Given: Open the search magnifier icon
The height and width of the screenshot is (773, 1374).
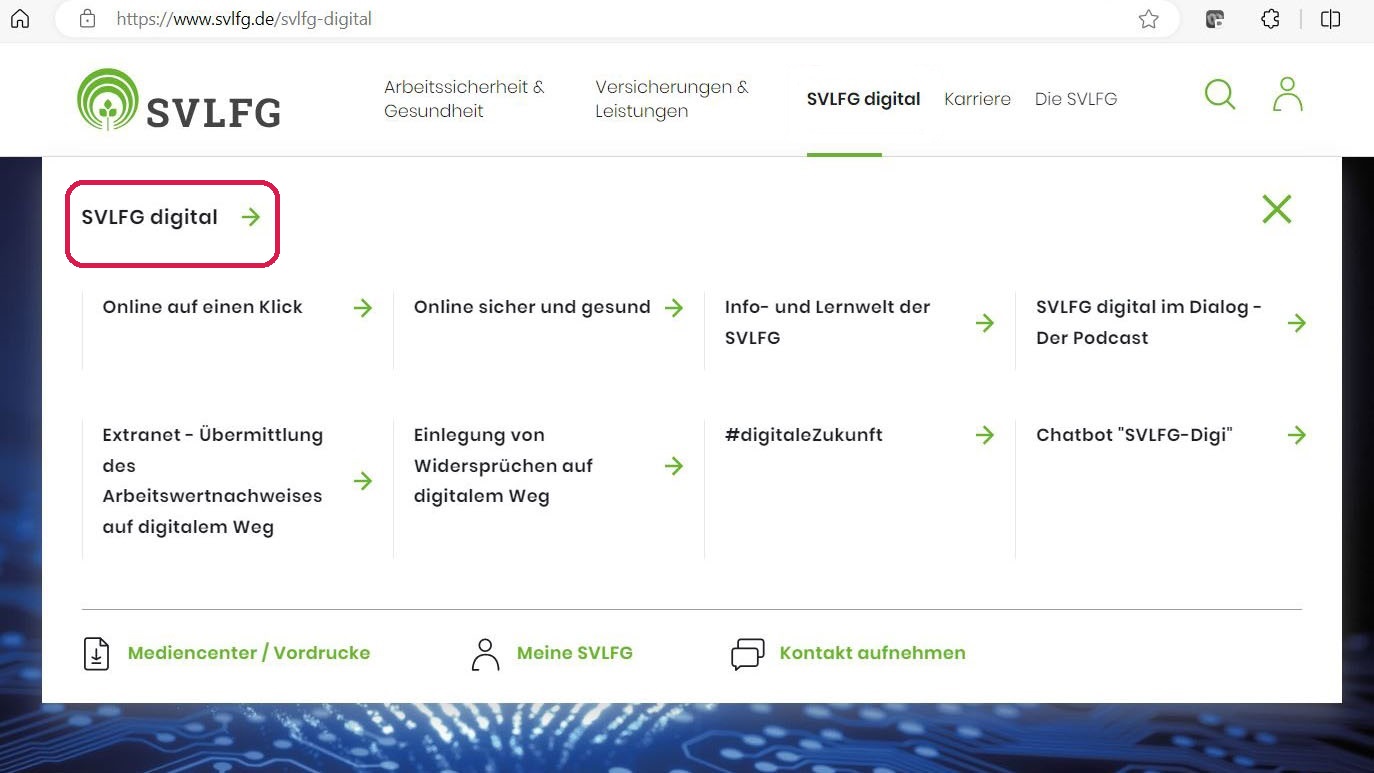Looking at the screenshot, I should [x=1219, y=95].
